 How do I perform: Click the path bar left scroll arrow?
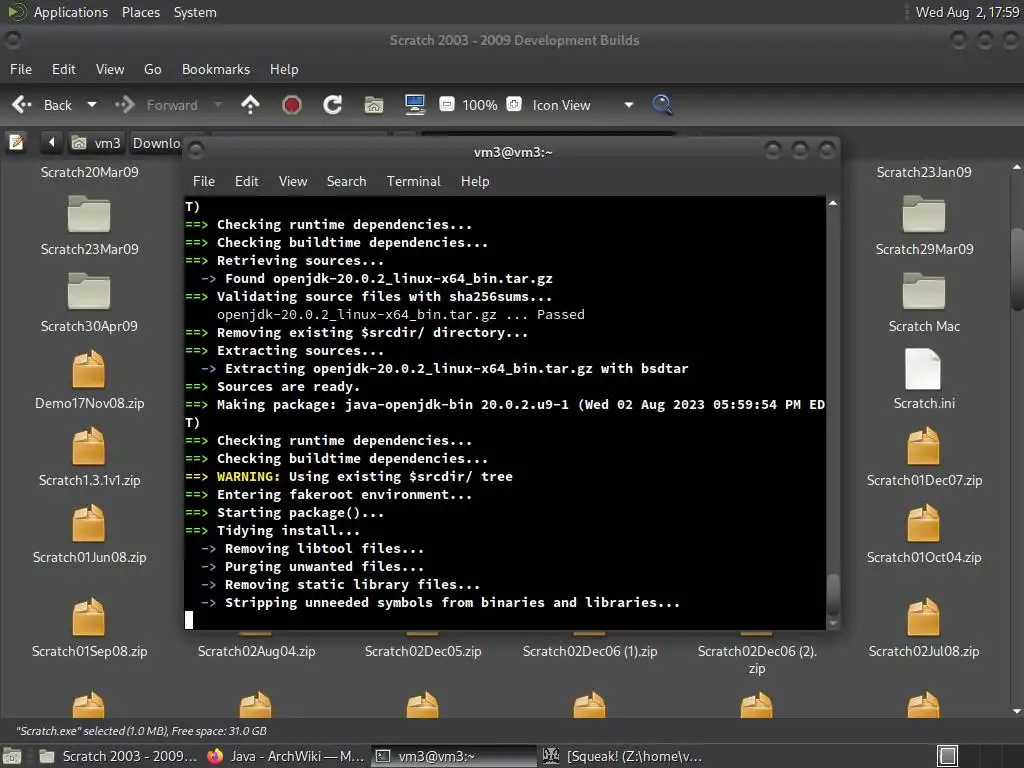52,142
